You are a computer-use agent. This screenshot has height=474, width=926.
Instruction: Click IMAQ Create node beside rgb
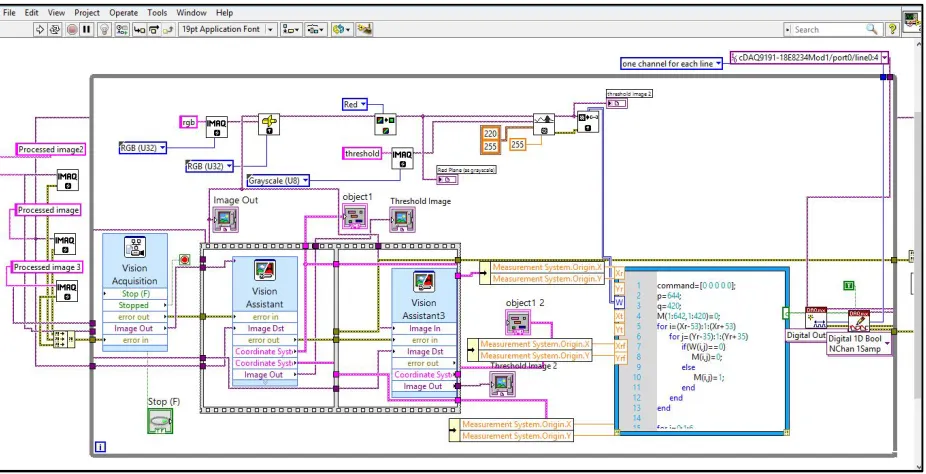click(x=217, y=126)
